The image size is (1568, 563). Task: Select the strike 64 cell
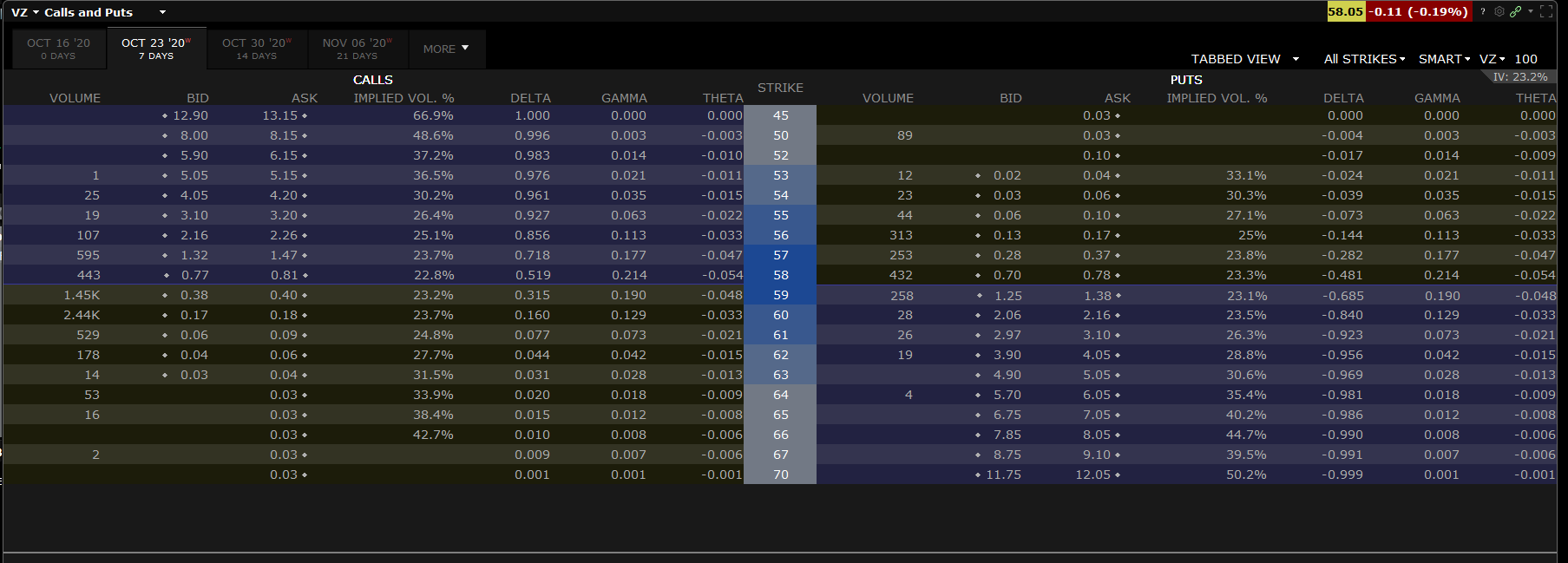[x=780, y=395]
